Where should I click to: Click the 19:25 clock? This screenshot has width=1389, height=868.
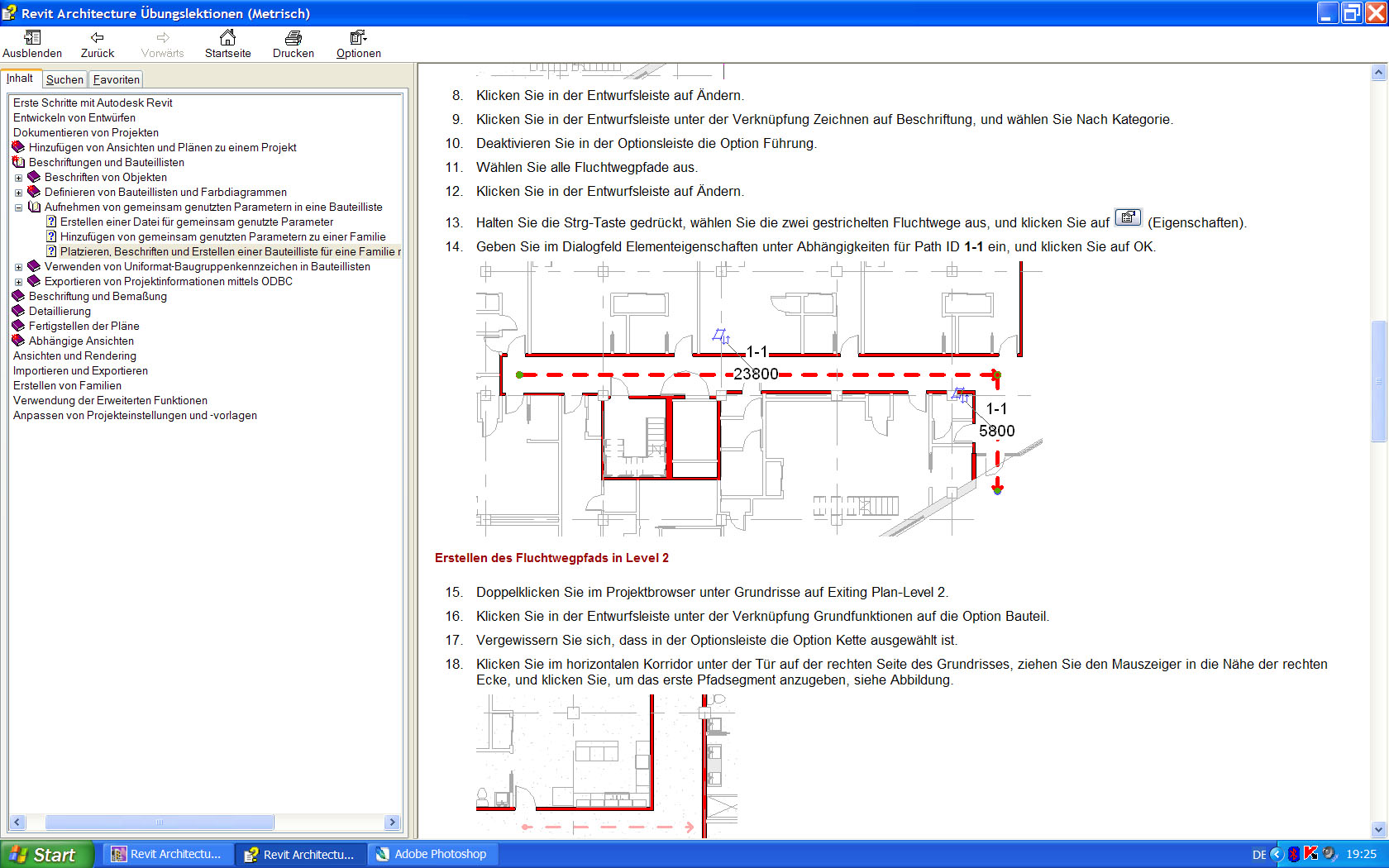coord(1361,854)
